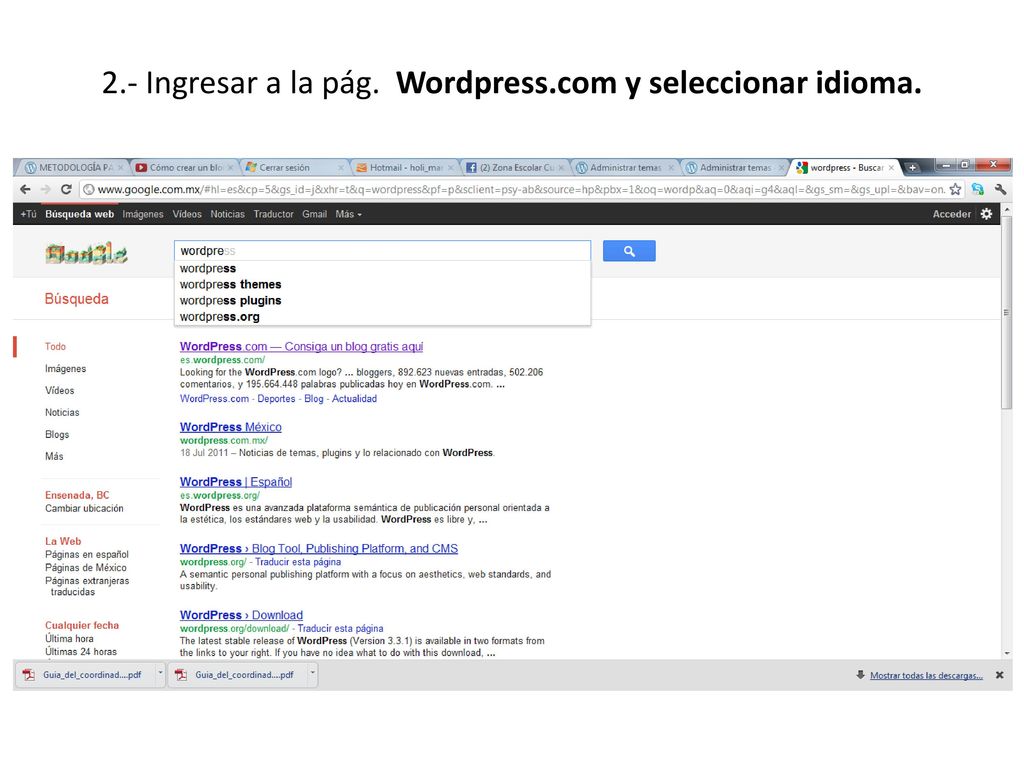The image size is (1024, 768).
Task: Click the Google search input field
Action: [x=382, y=251]
